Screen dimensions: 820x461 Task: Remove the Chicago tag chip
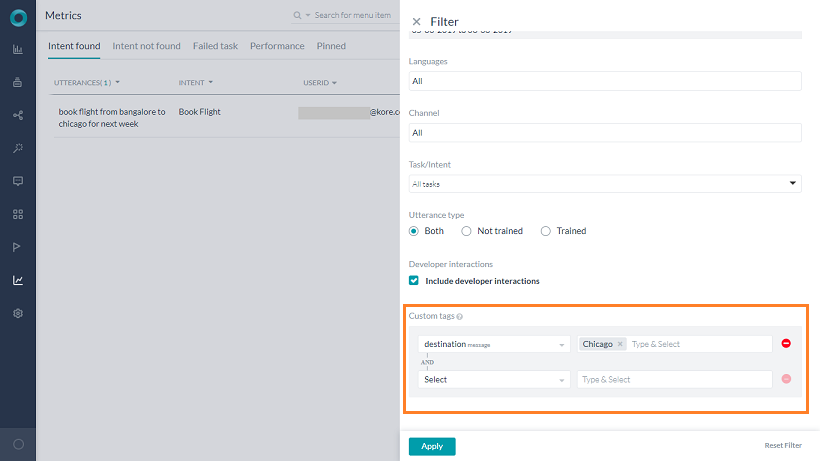(620, 344)
